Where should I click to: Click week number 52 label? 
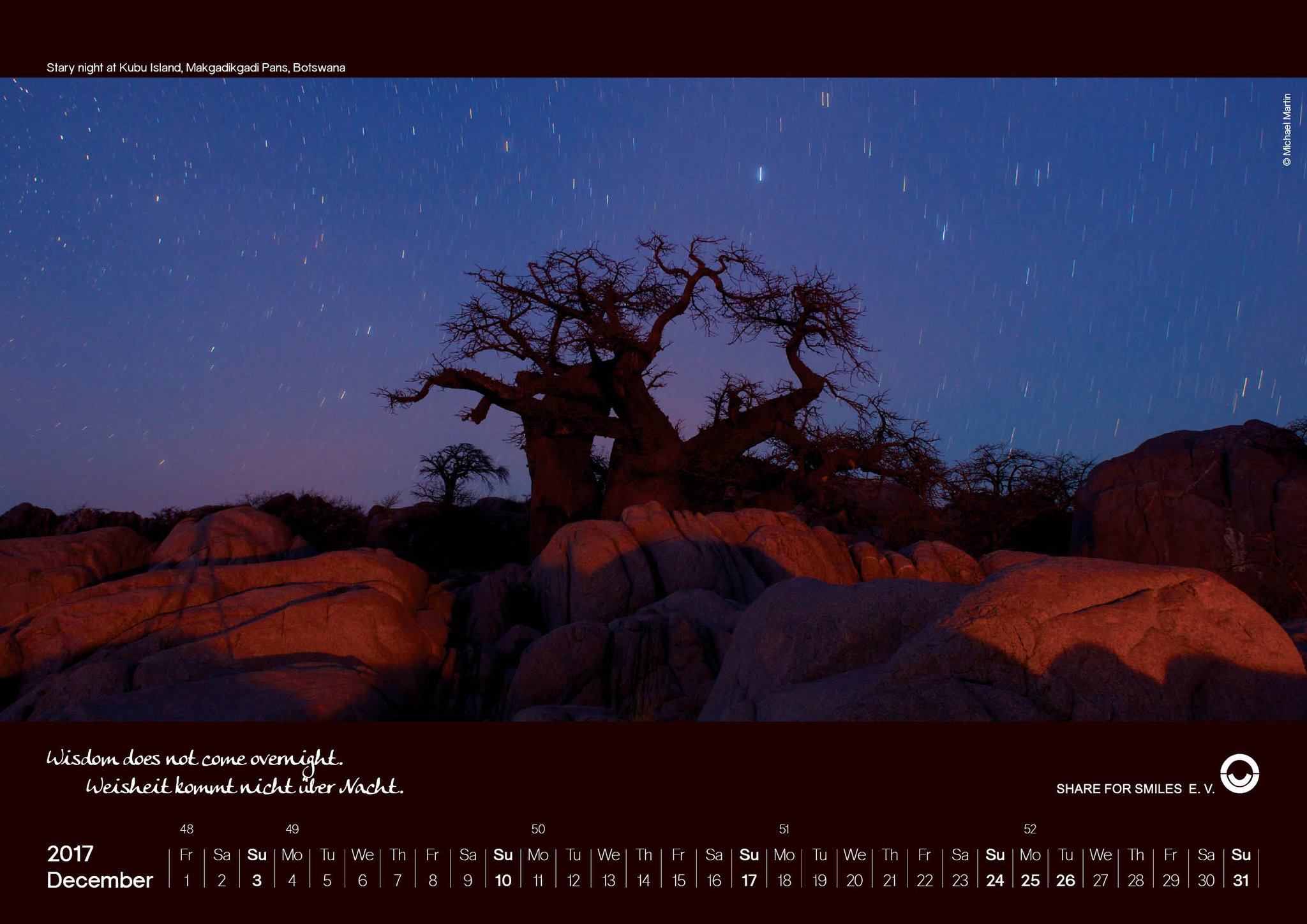tap(1029, 829)
